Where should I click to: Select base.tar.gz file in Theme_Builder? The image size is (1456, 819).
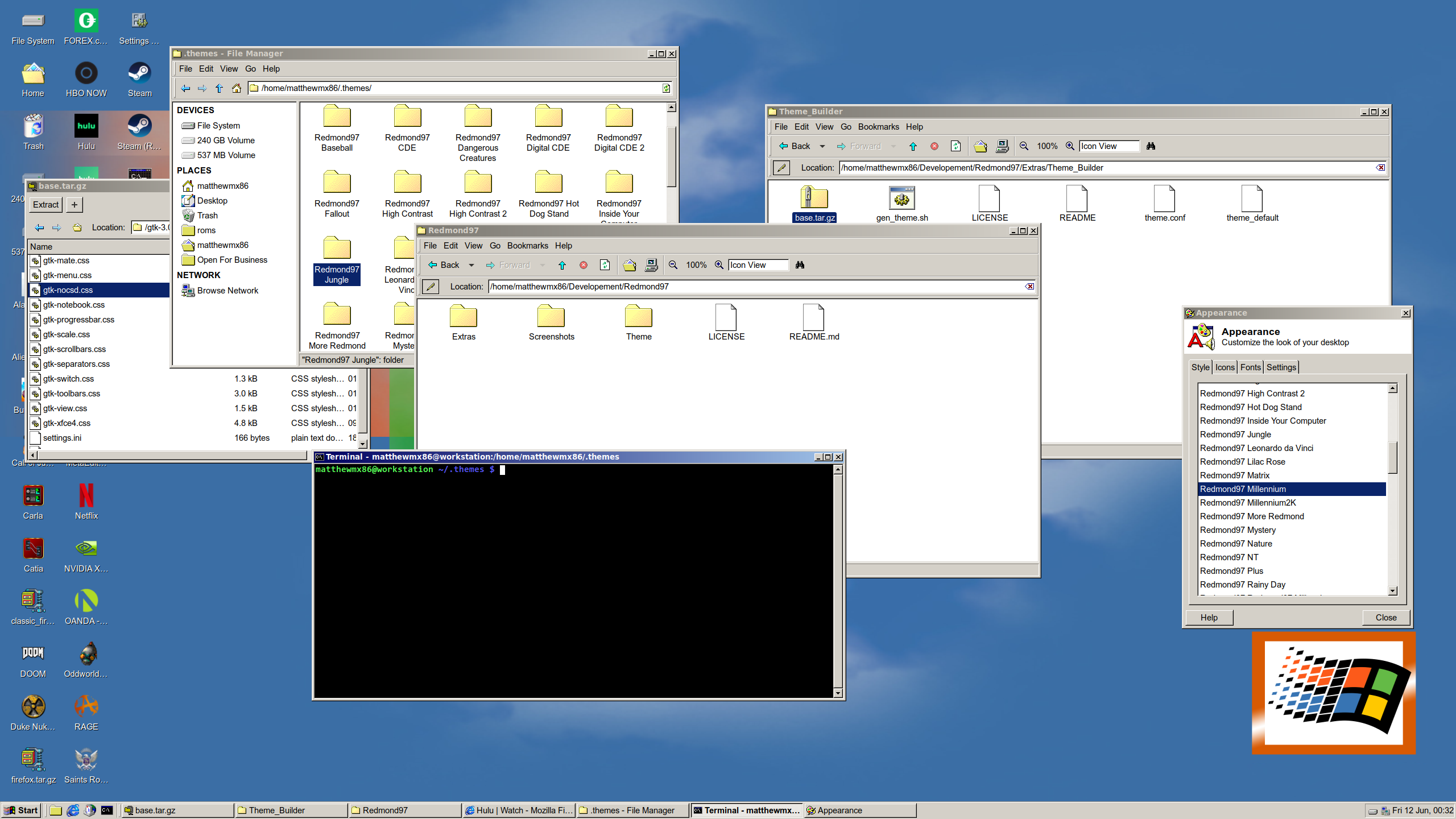(814, 204)
